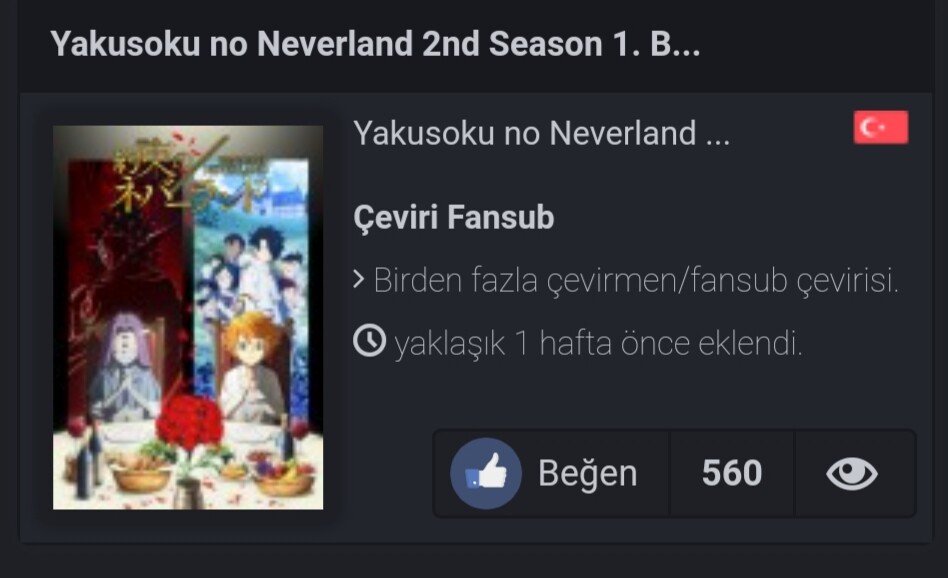Screen dimensions: 948x578
Task: Select the 'Çeviri Fansub' heading
Action: tap(453, 217)
